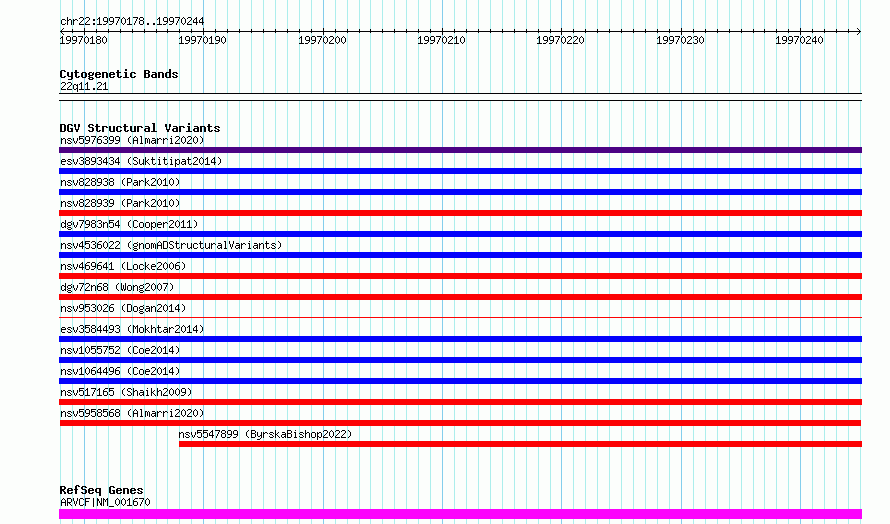Click the ruler's left arrow end
The image size is (890, 524).
62,31
